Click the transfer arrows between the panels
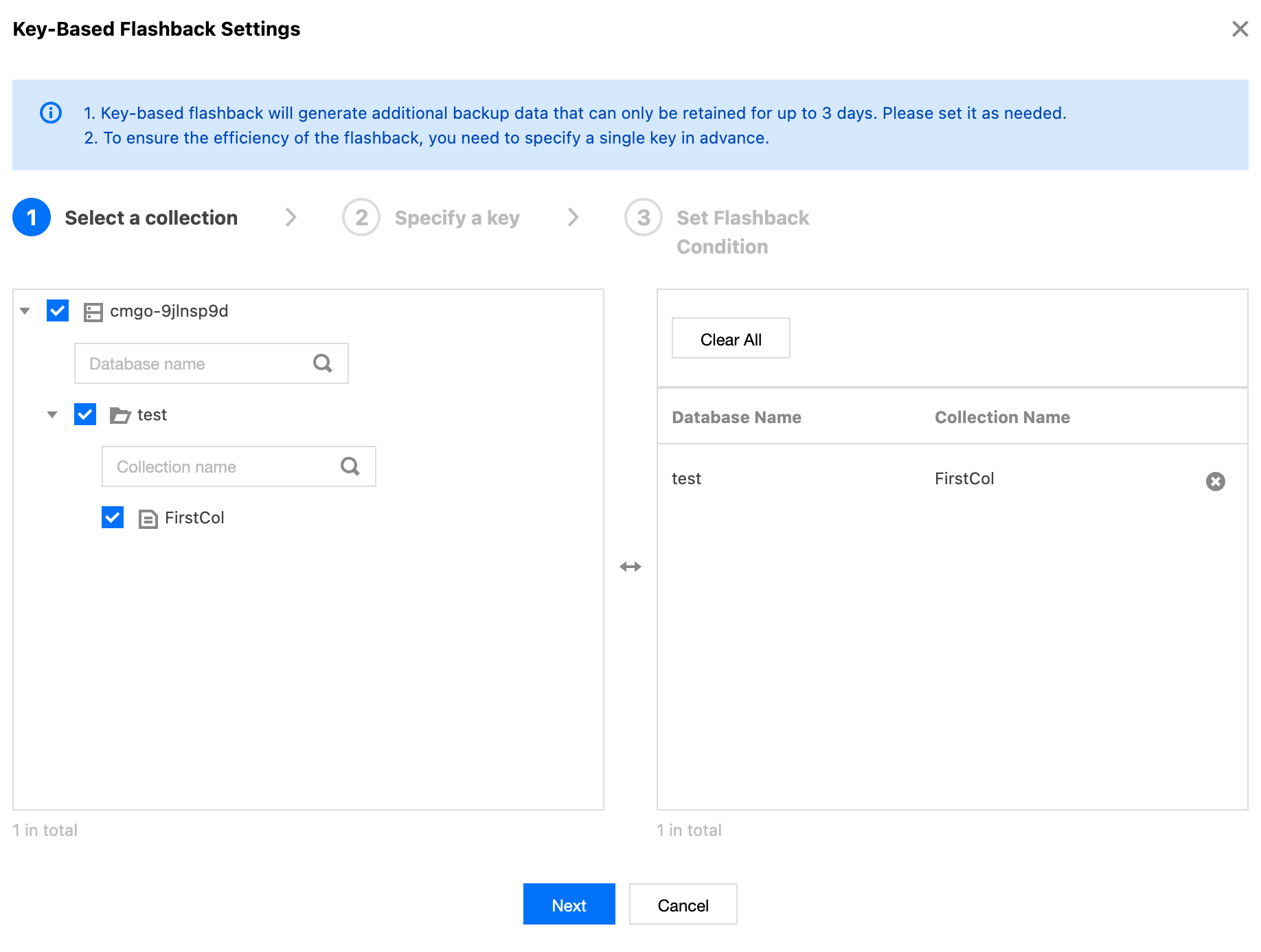This screenshot has height=952, width=1261. point(630,567)
